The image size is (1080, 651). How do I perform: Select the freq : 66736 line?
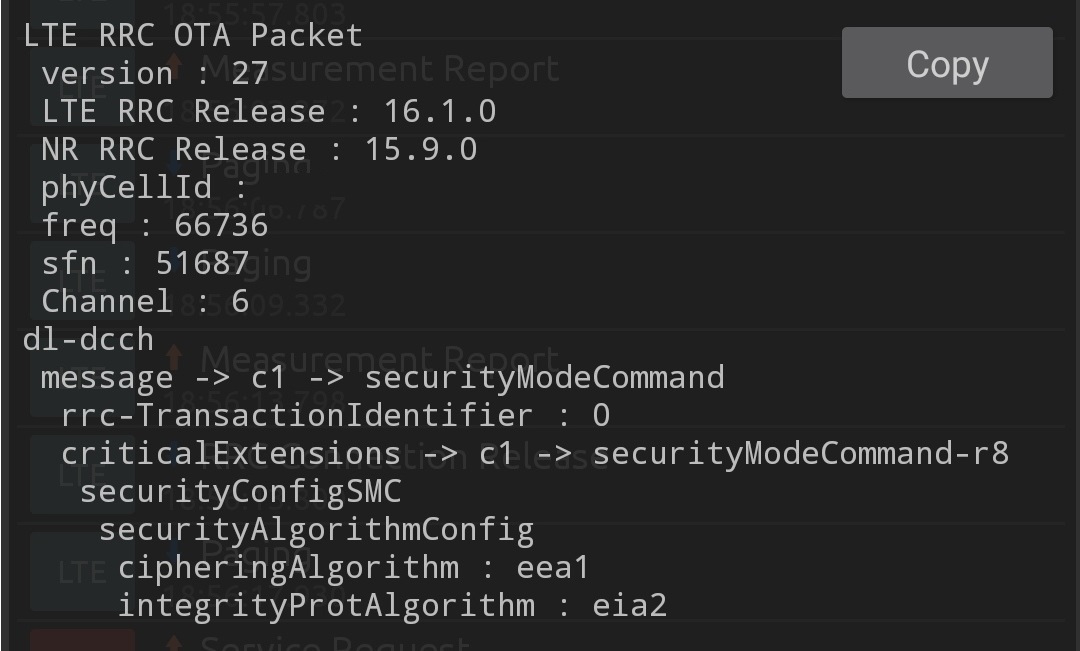coord(155,225)
